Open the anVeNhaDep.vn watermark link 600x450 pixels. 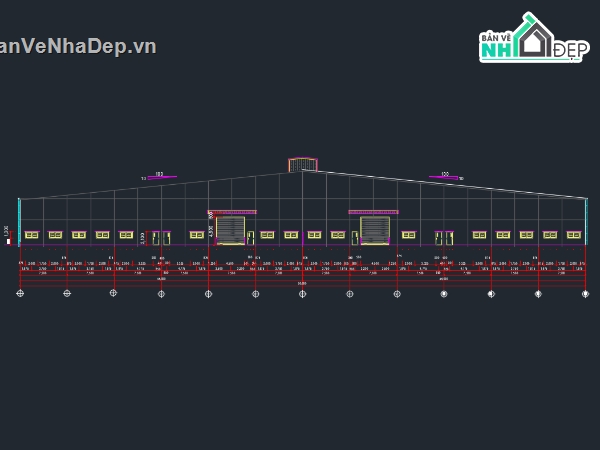pyautogui.click(x=78, y=46)
